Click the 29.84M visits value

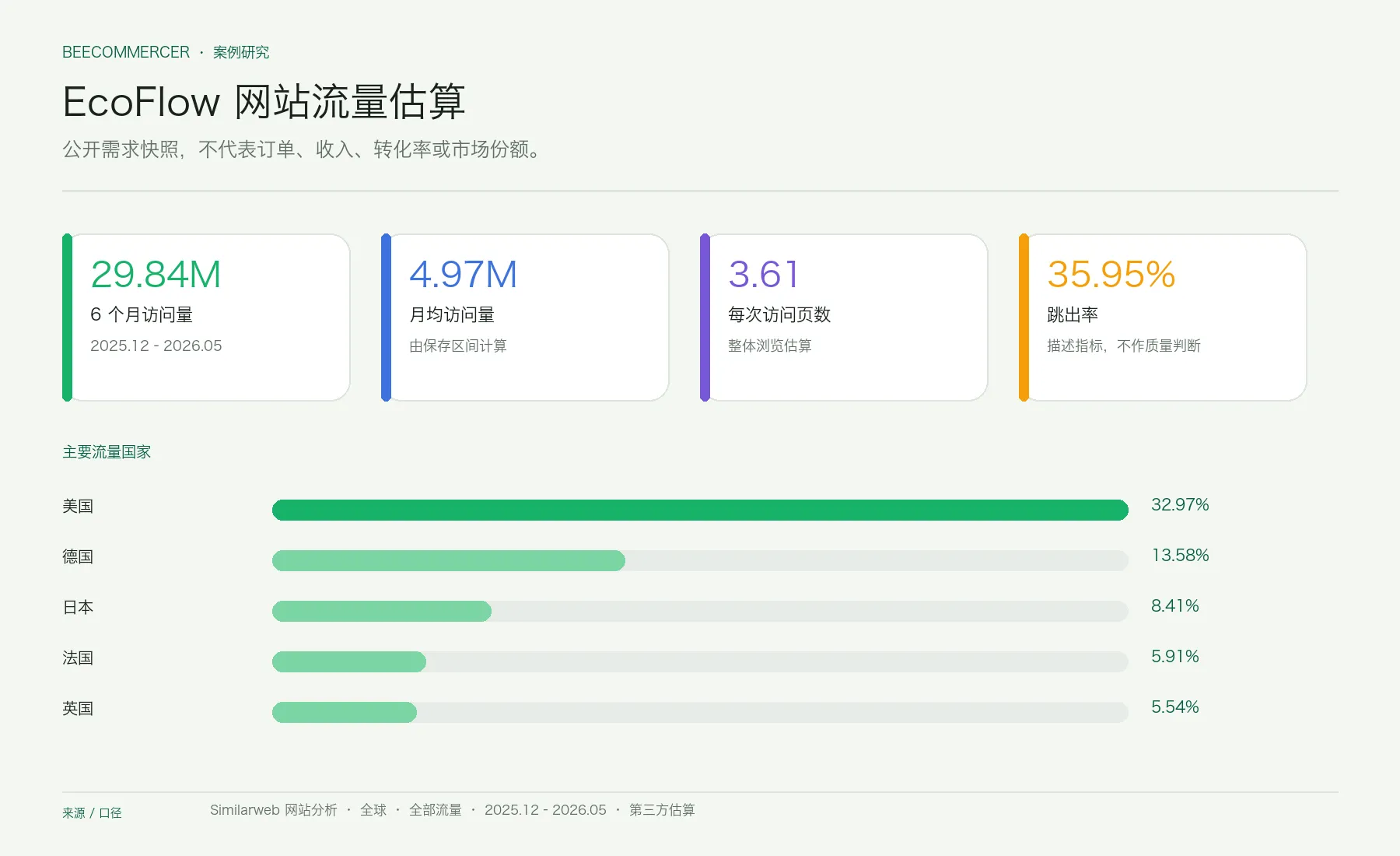click(x=156, y=274)
